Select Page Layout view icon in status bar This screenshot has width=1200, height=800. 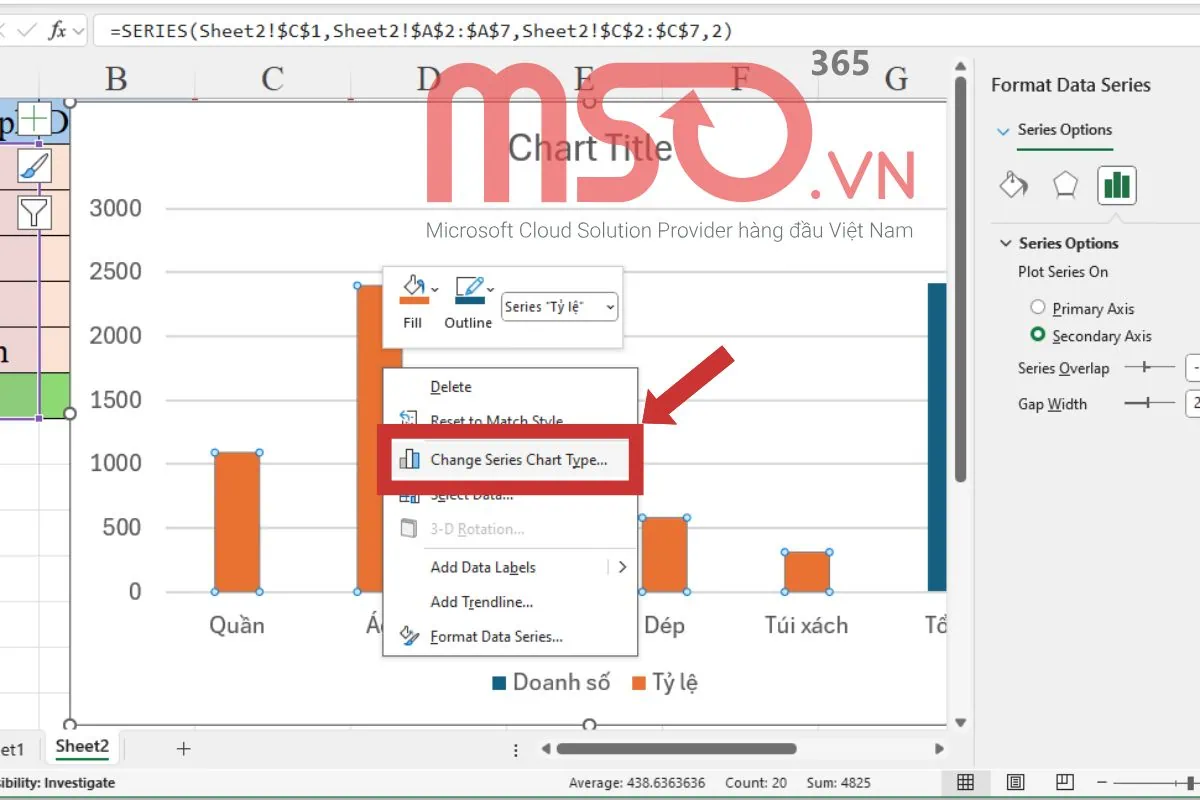[x=1015, y=782]
